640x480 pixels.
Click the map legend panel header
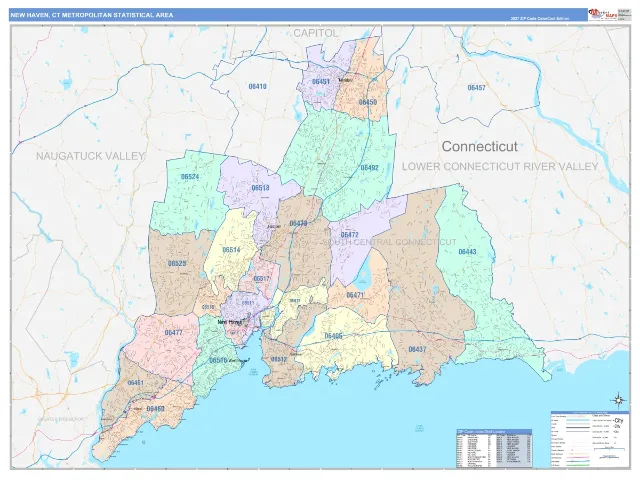coord(589,413)
